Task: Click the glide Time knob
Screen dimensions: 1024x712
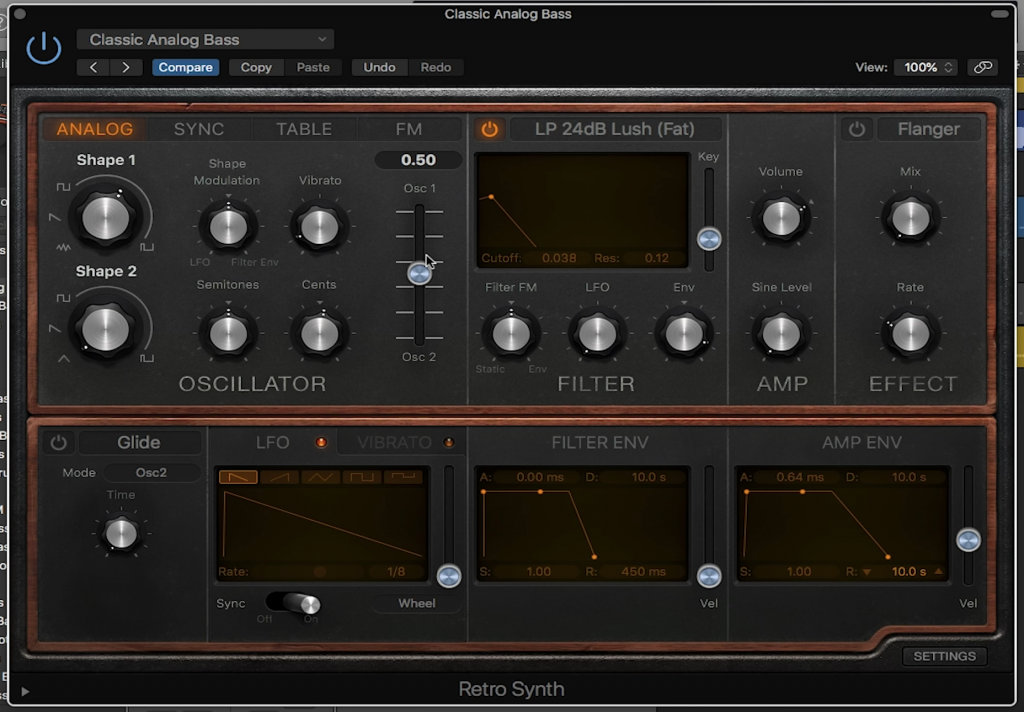Action: (121, 534)
